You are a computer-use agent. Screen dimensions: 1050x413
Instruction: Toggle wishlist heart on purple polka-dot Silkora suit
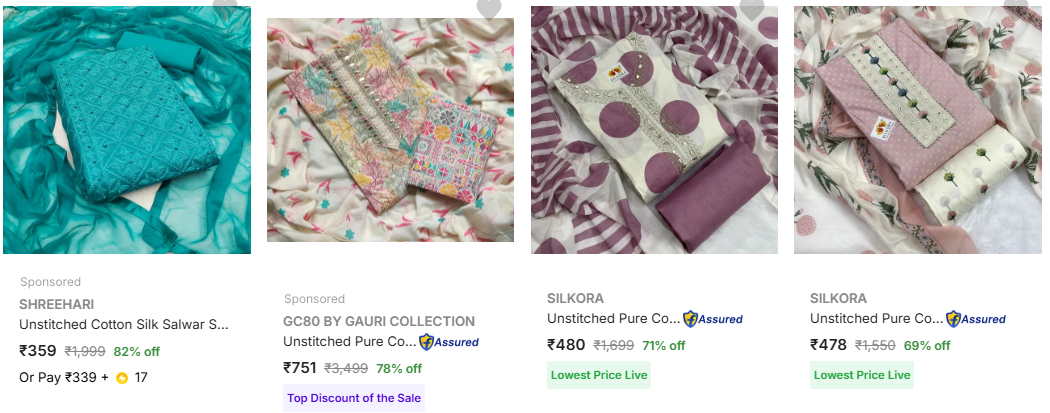(751, 8)
